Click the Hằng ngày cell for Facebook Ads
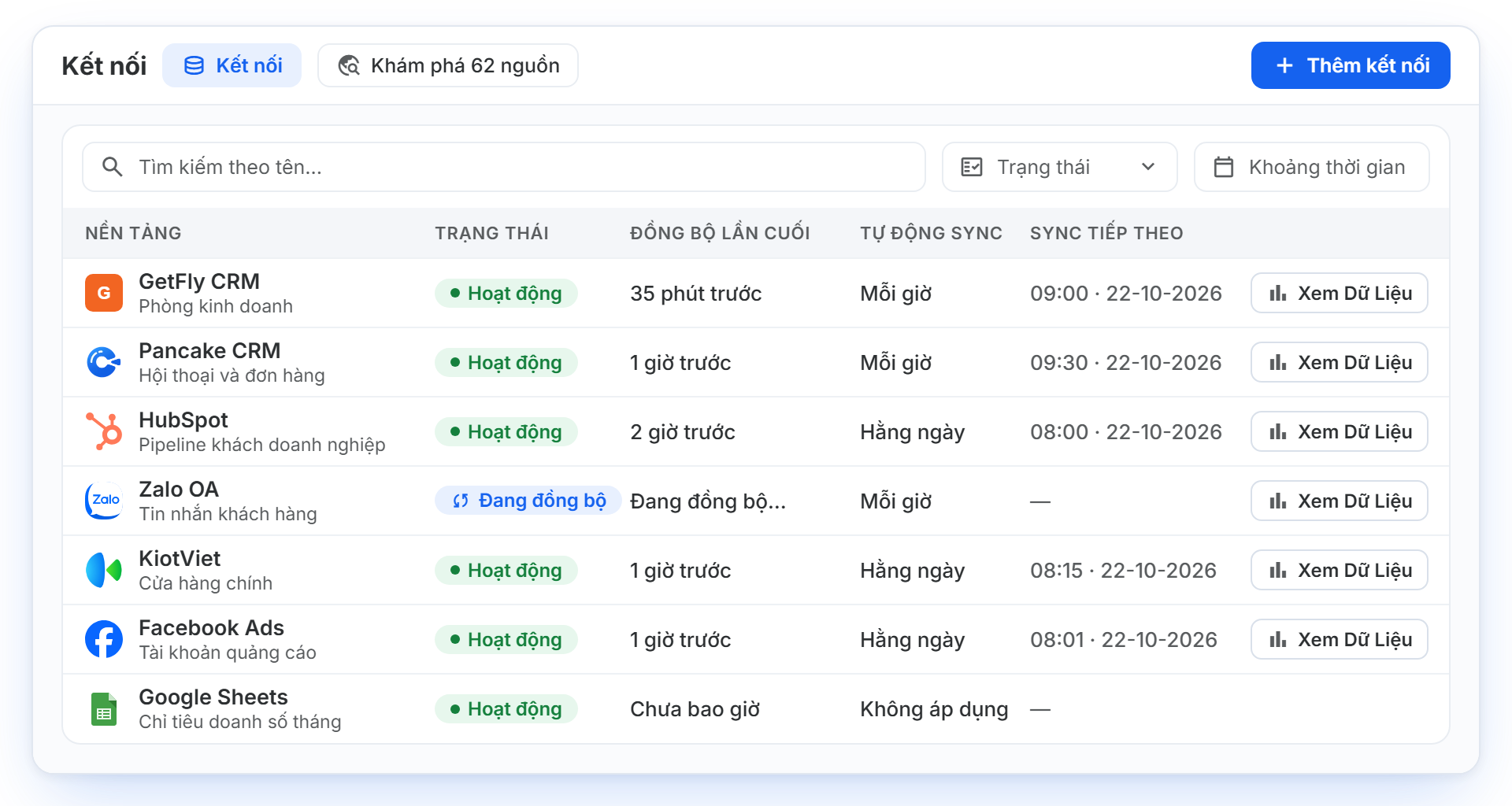This screenshot has width=1512, height=806. (x=913, y=640)
